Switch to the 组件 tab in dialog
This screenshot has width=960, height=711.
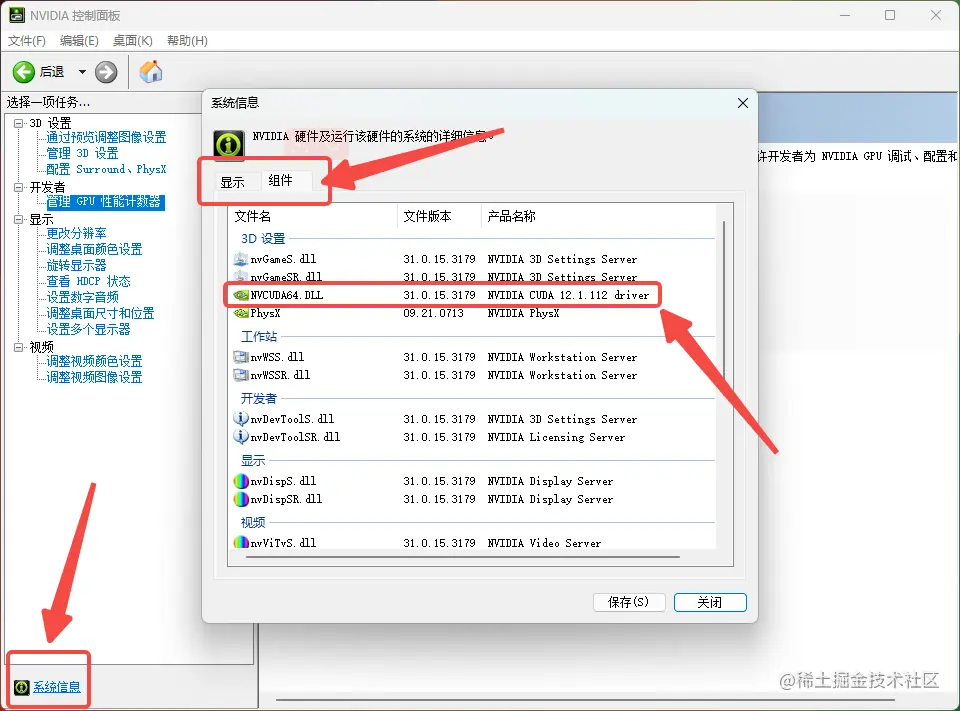(280, 180)
